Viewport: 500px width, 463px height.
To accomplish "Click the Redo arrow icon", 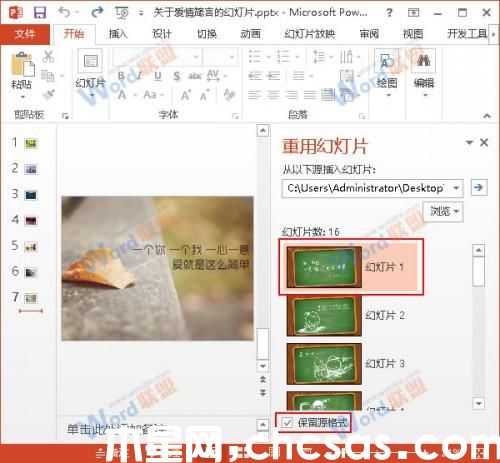I will 97,12.
